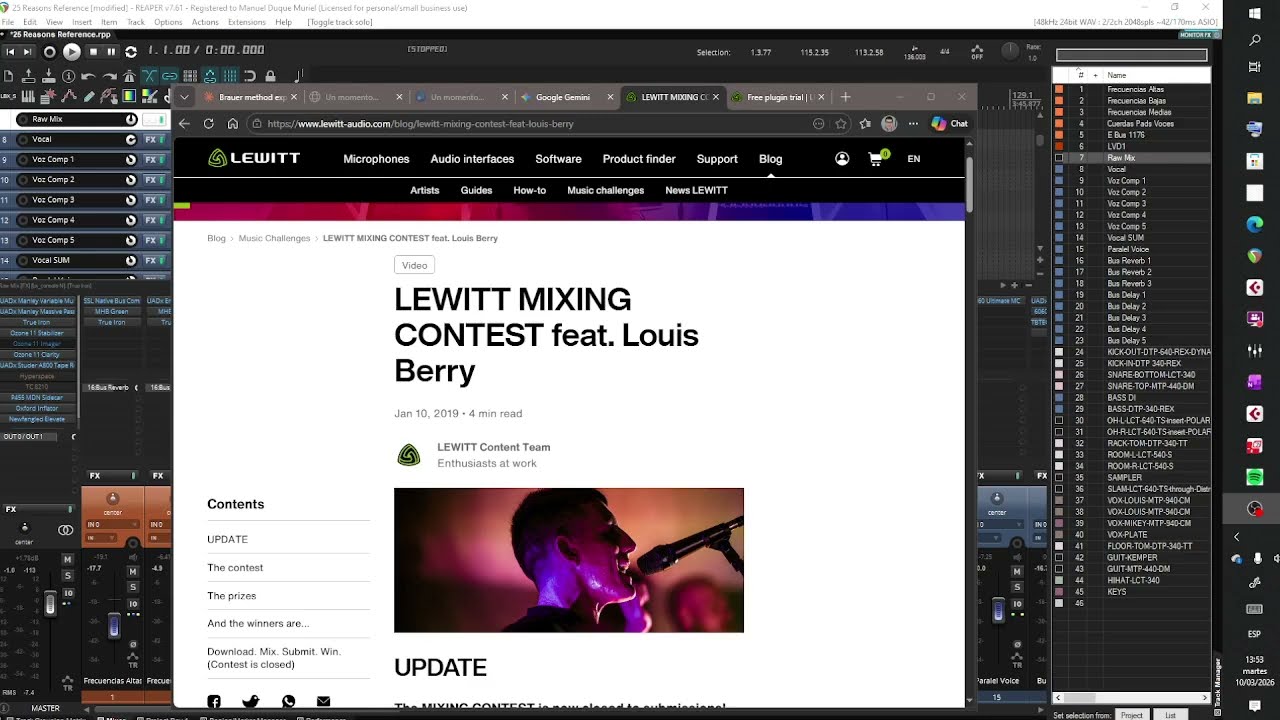Screen dimensions: 1280x720
Task: Toggle grid lines toolbar icon
Action: click(229, 76)
